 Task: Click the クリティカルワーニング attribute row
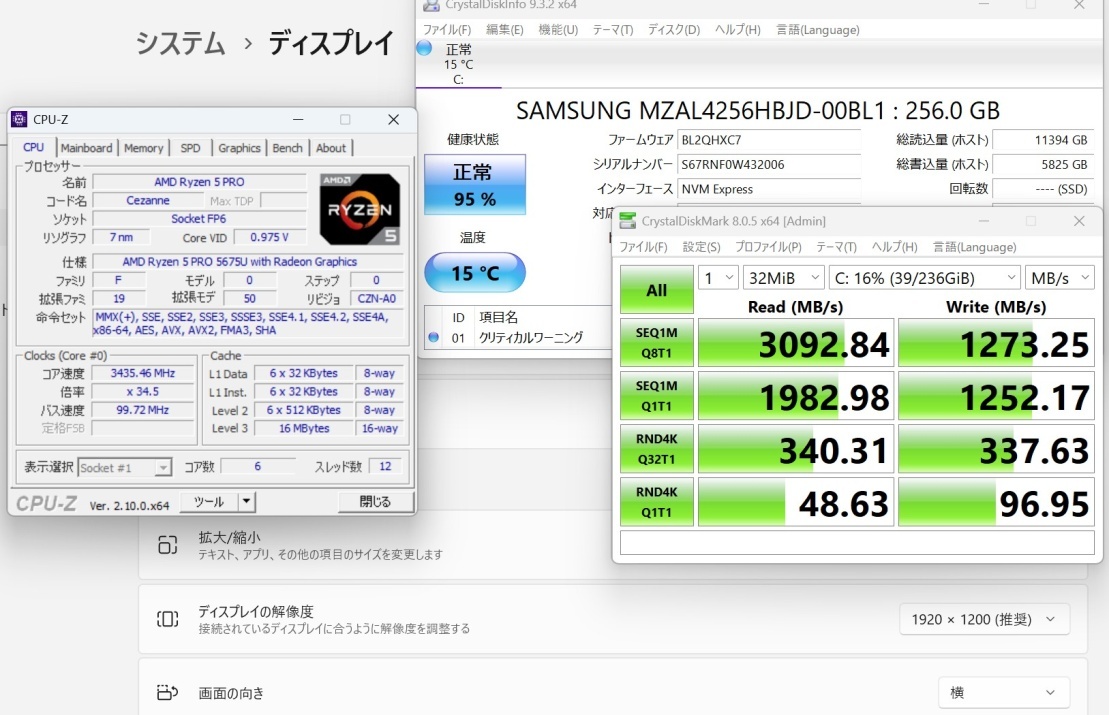click(x=518, y=337)
